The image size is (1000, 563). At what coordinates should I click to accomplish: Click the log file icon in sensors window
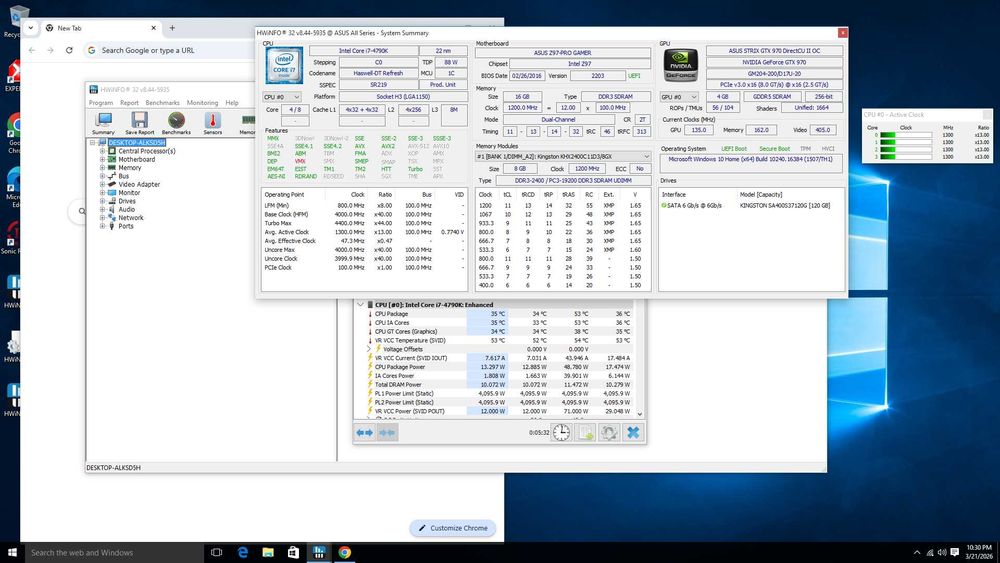click(x=585, y=432)
